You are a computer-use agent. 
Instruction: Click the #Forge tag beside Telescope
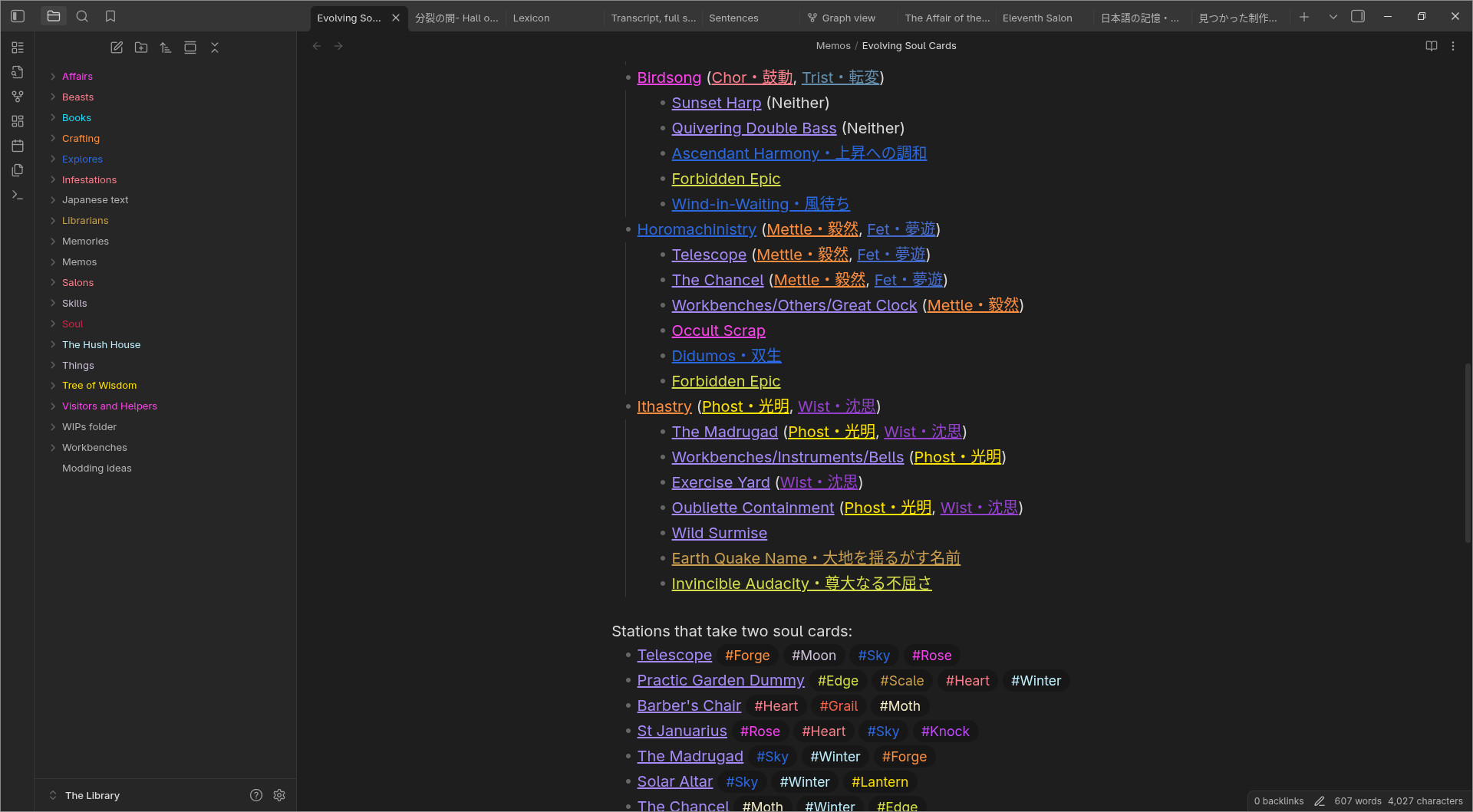747,656
